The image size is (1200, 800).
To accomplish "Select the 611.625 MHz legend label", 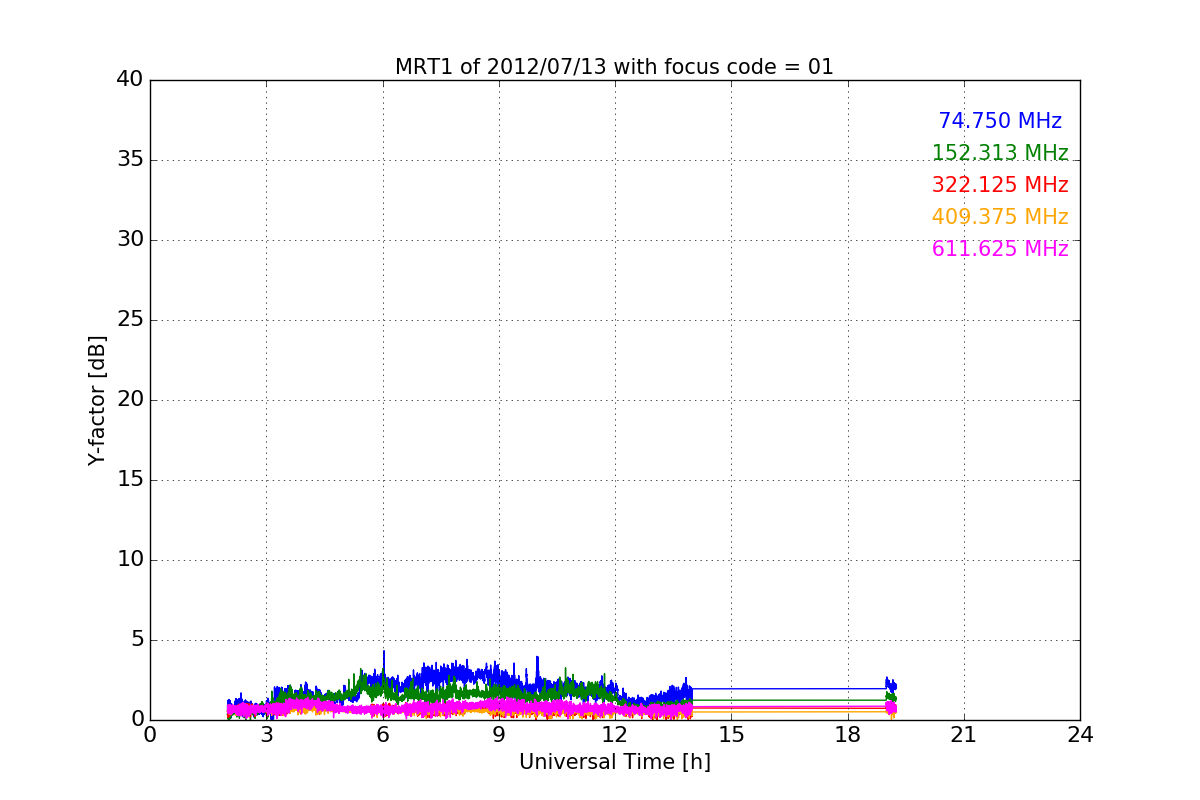I will pyautogui.click(x=1000, y=249).
